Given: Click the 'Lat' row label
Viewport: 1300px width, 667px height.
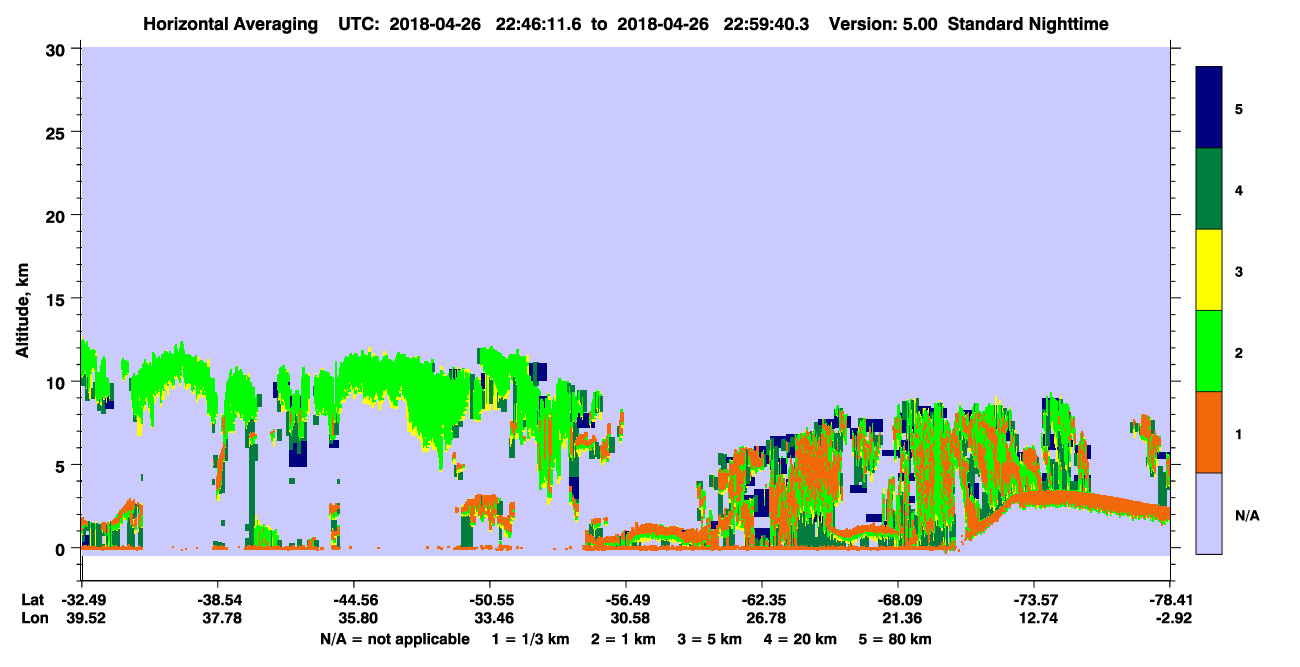Looking at the screenshot, I should (32, 600).
